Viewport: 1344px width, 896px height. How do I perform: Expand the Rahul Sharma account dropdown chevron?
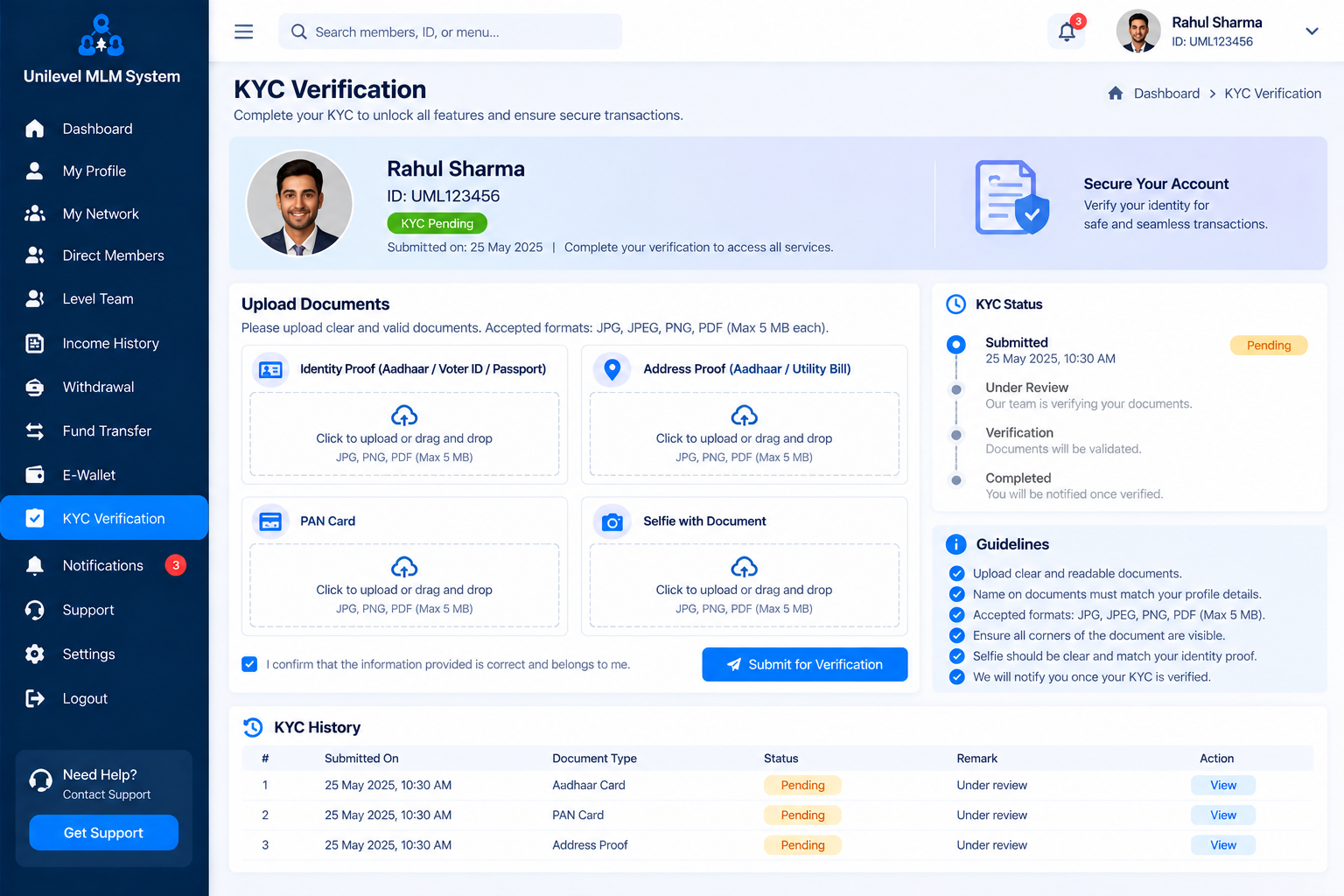(x=1312, y=31)
